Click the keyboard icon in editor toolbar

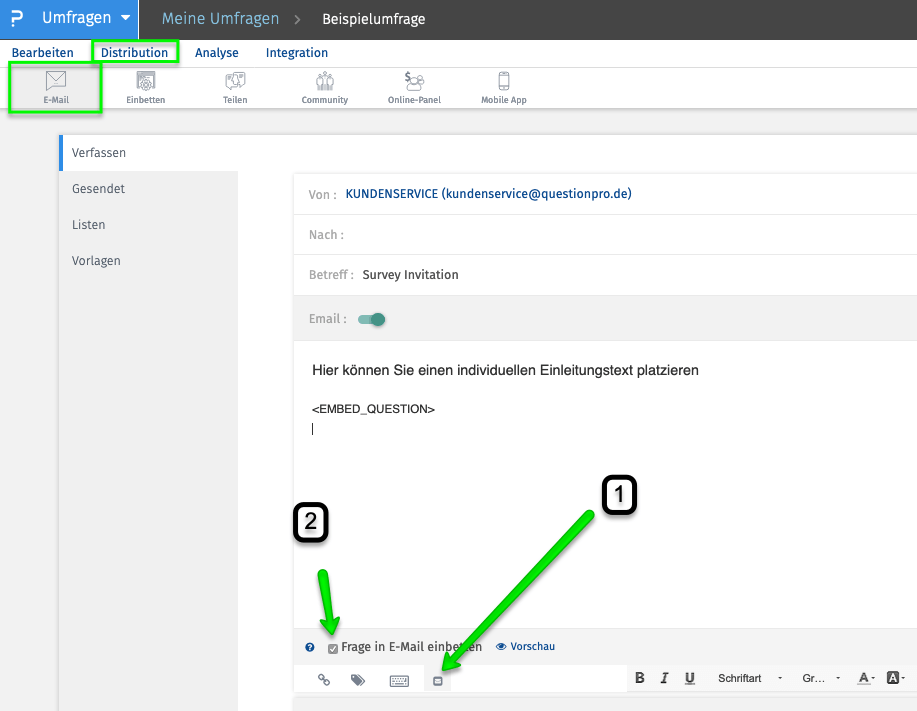[x=399, y=681]
